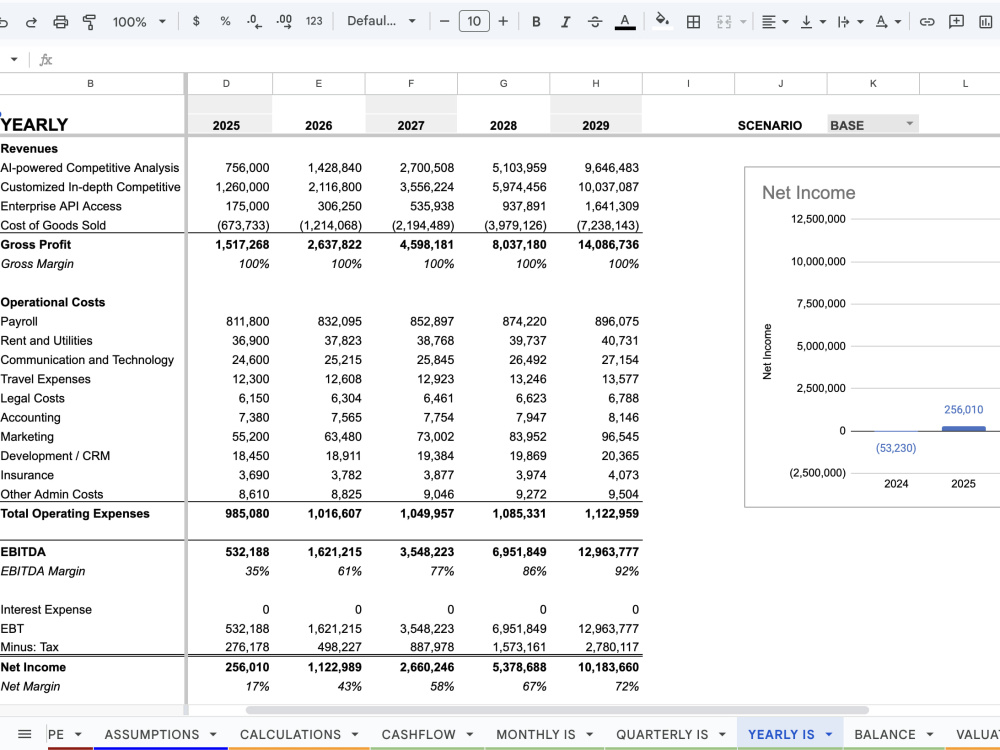The height and width of the screenshot is (750, 1000).
Task: Switch to the ASSUMPTIONS sheet tab
Action: (x=152, y=734)
